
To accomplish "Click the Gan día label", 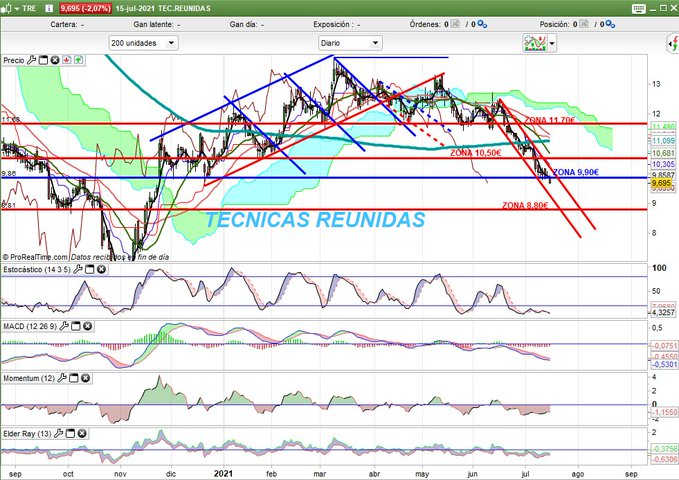I will (243, 25).
